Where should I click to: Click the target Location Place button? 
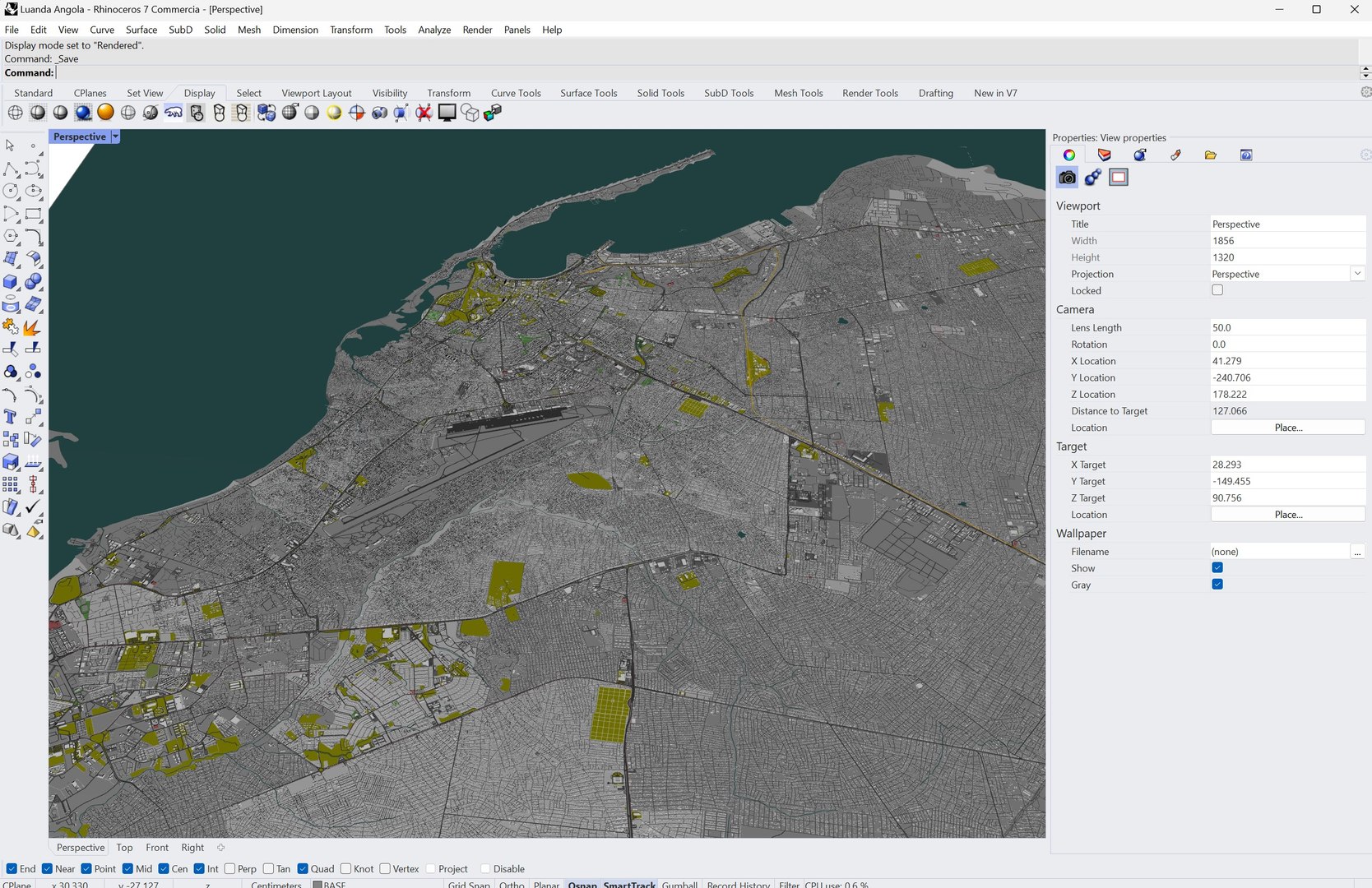tap(1287, 515)
